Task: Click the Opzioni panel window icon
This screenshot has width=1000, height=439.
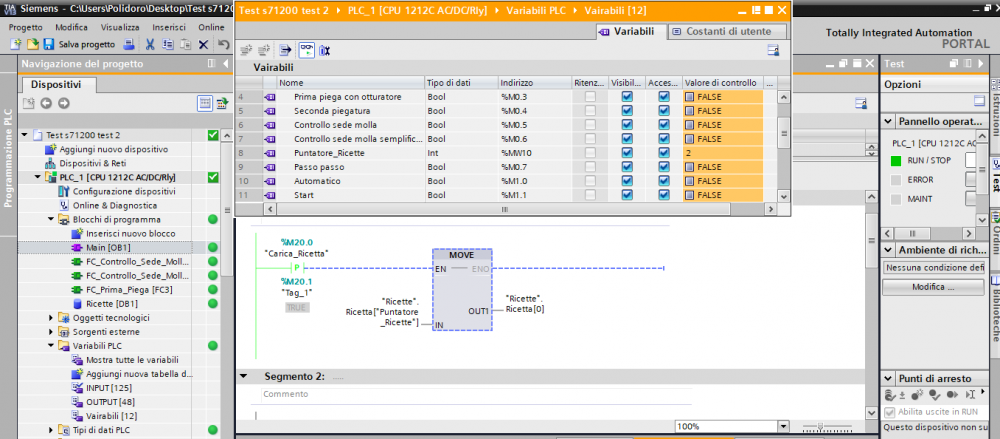Action: (979, 100)
